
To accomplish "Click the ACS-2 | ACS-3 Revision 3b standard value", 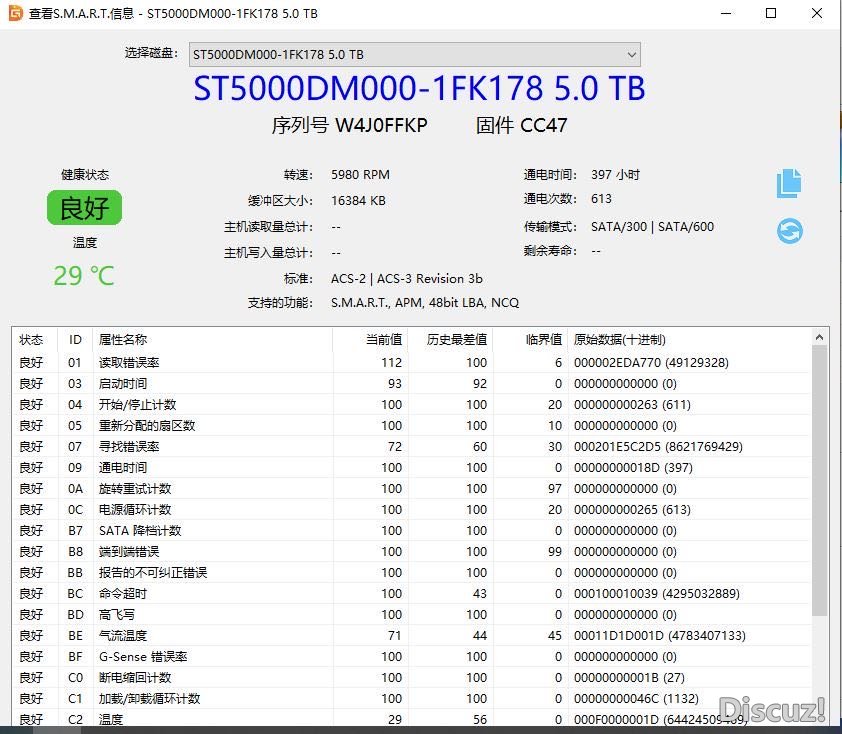I will [407, 279].
